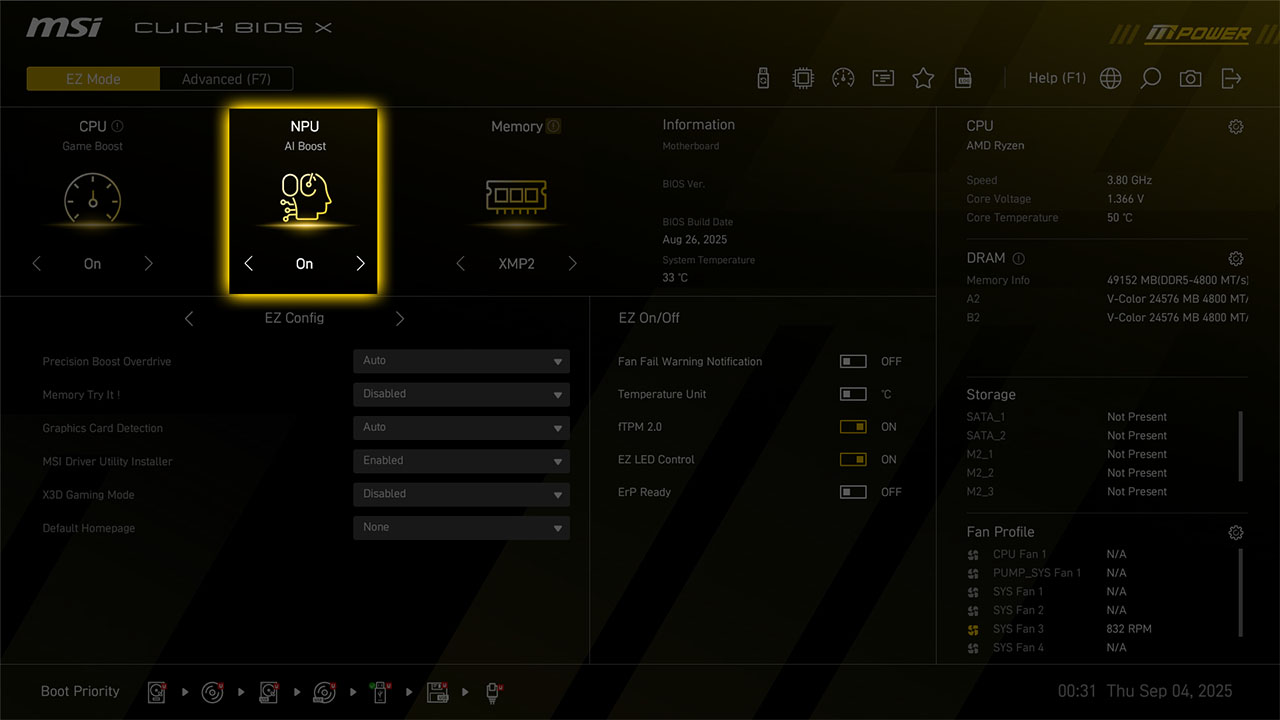
Task: Disable the fTPM 2.0 toggle
Action: pyautogui.click(x=853, y=427)
